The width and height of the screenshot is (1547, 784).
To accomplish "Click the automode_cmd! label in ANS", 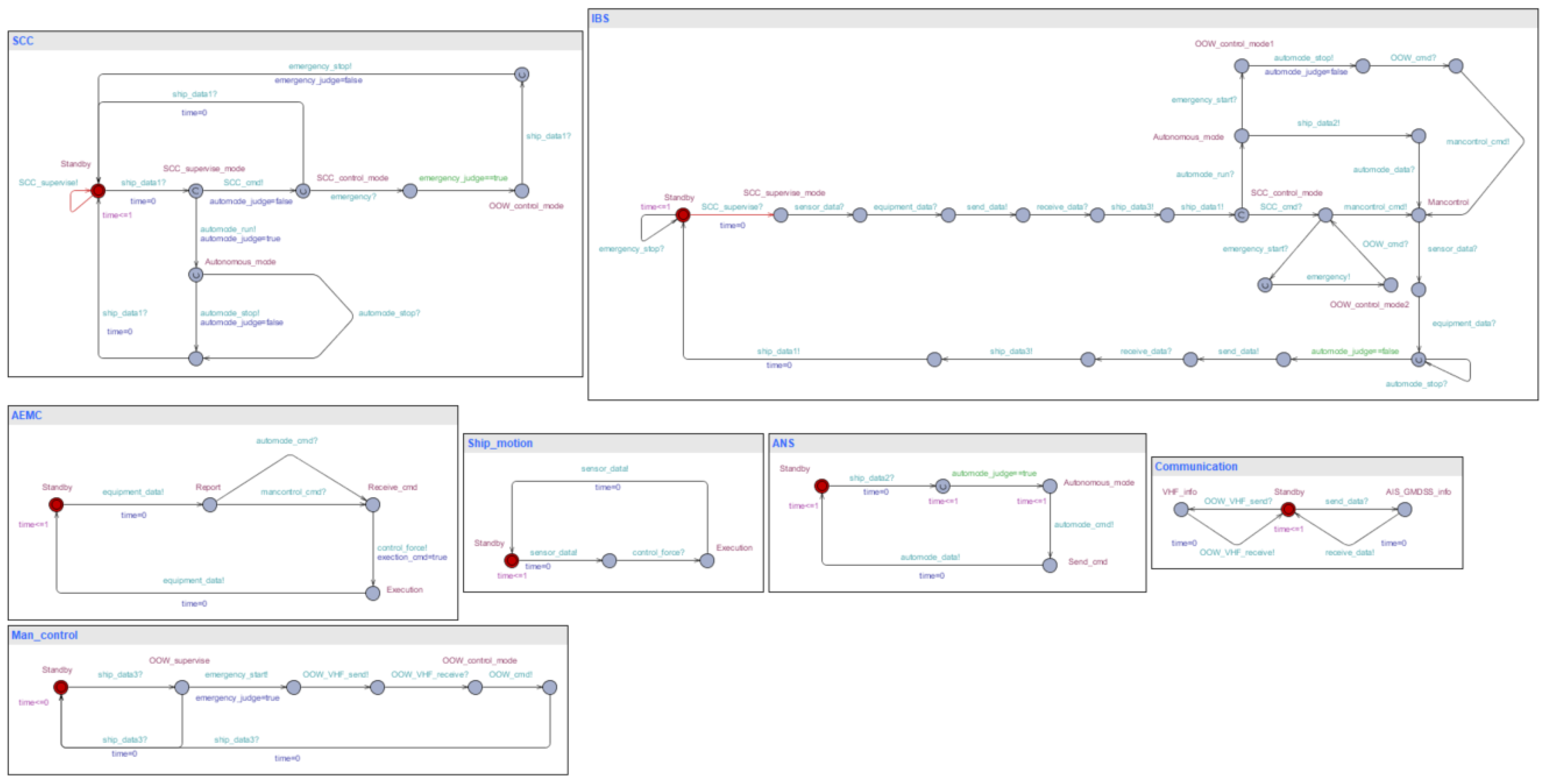I will (x=1083, y=524).
